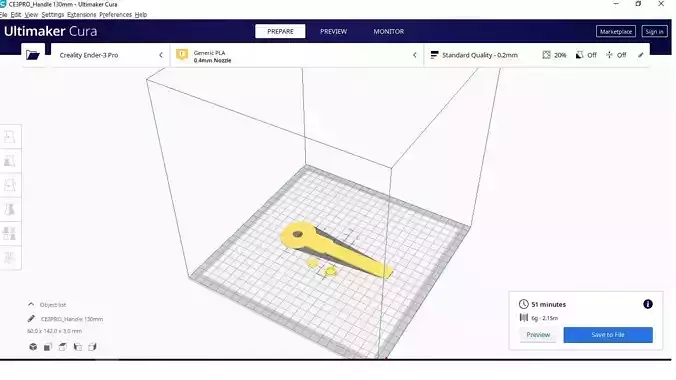Collapse the Object list panel

point(31,305)
